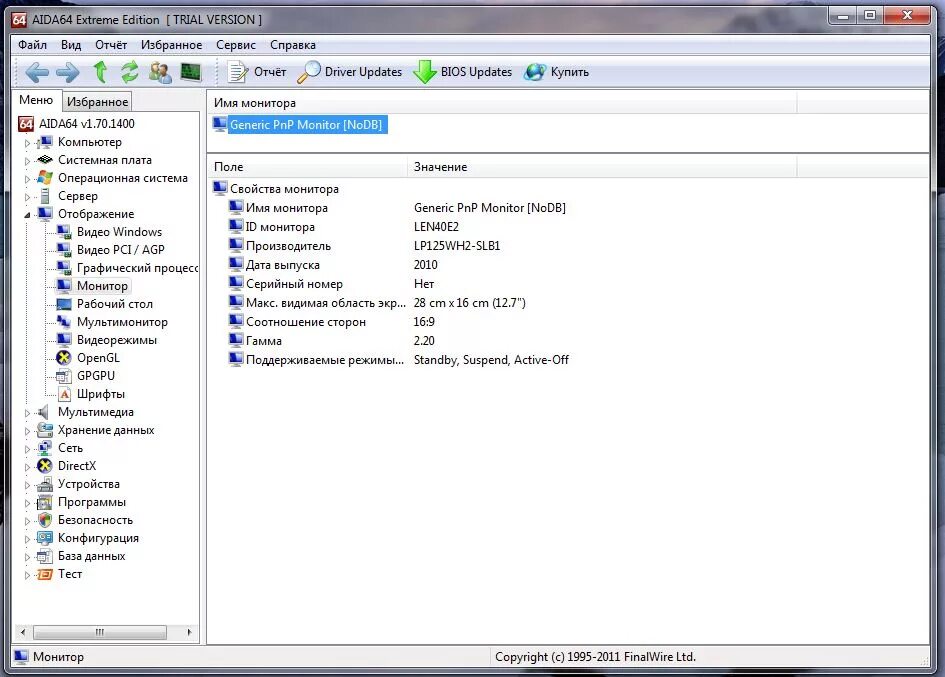945x677 pixels.
Task: Expand the Безопасность tree node
Action: tap(27, 521)
